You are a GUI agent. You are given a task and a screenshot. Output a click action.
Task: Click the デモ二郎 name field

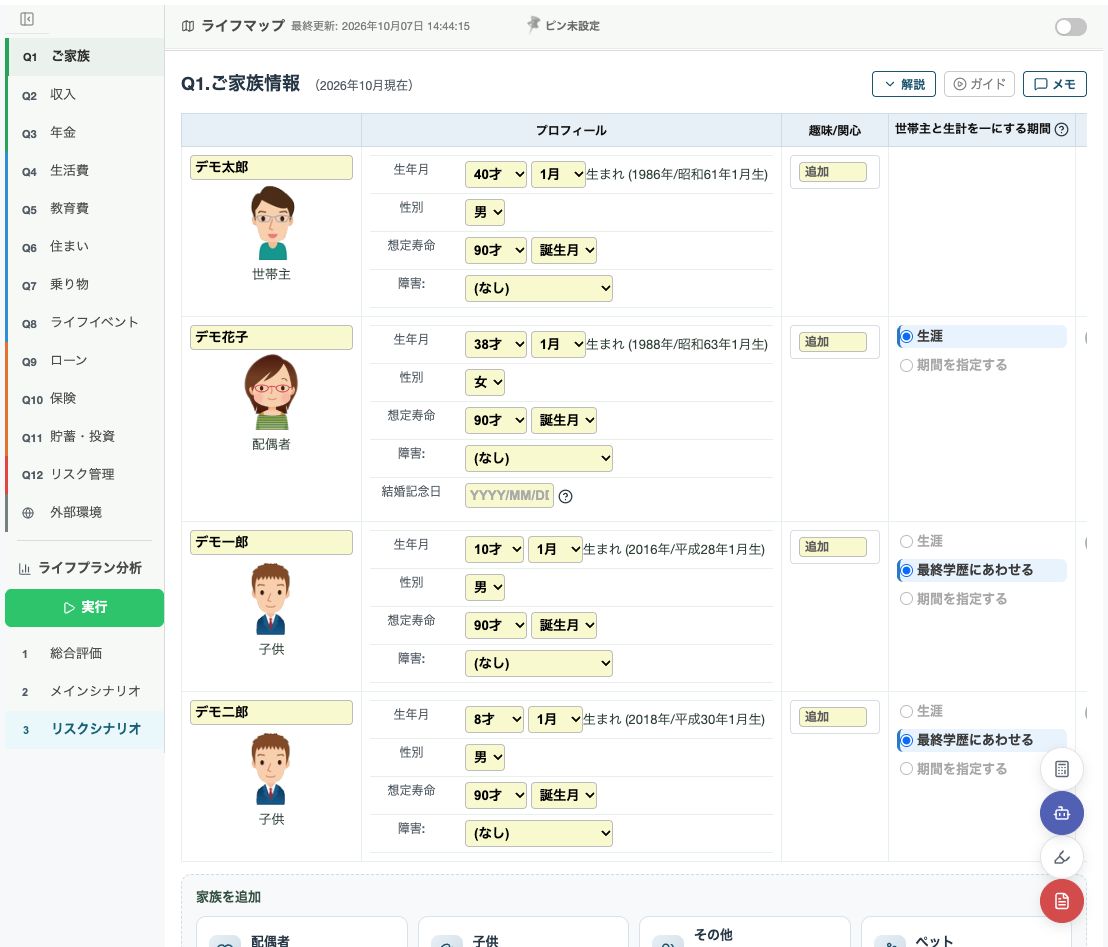click(271, 712)
